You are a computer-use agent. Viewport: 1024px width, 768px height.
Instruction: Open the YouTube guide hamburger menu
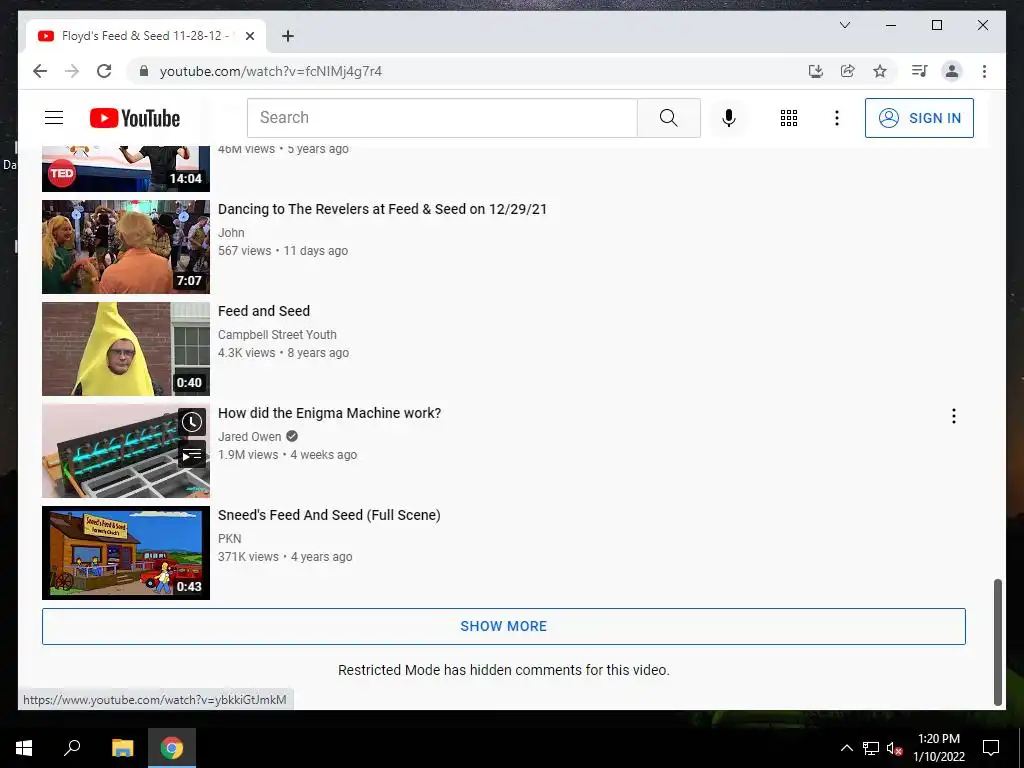54,118
